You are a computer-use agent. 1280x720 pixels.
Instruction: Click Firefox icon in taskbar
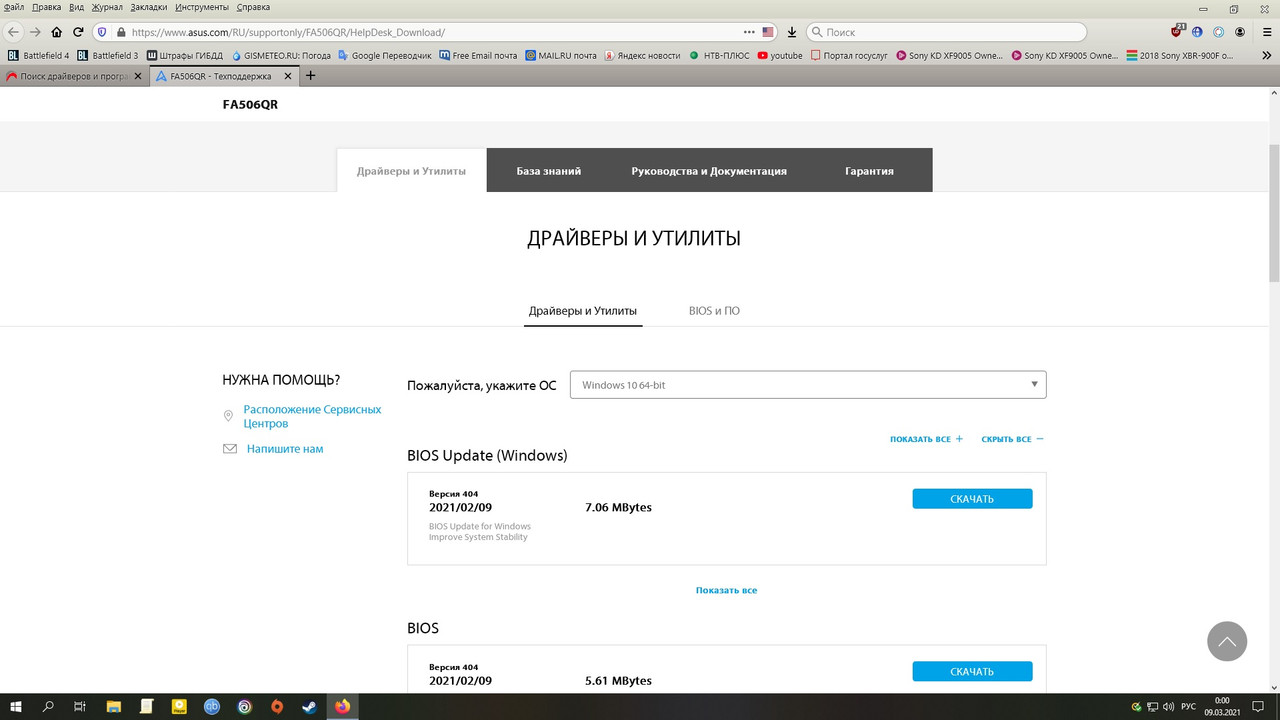click(343, 706)
